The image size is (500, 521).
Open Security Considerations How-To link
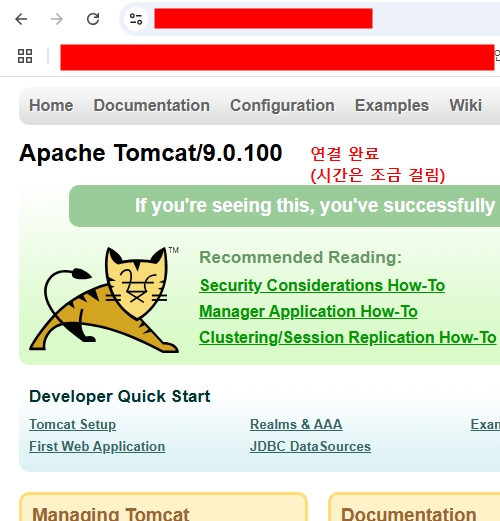(x=322, y=286)
